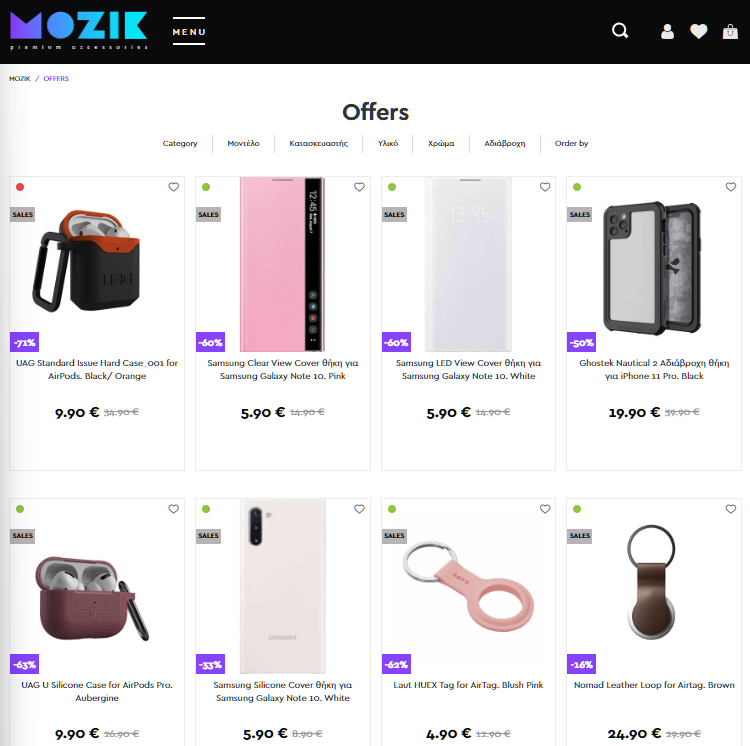Open the user account icon
This screenshot has width=750, height=746.
[667, 32]
